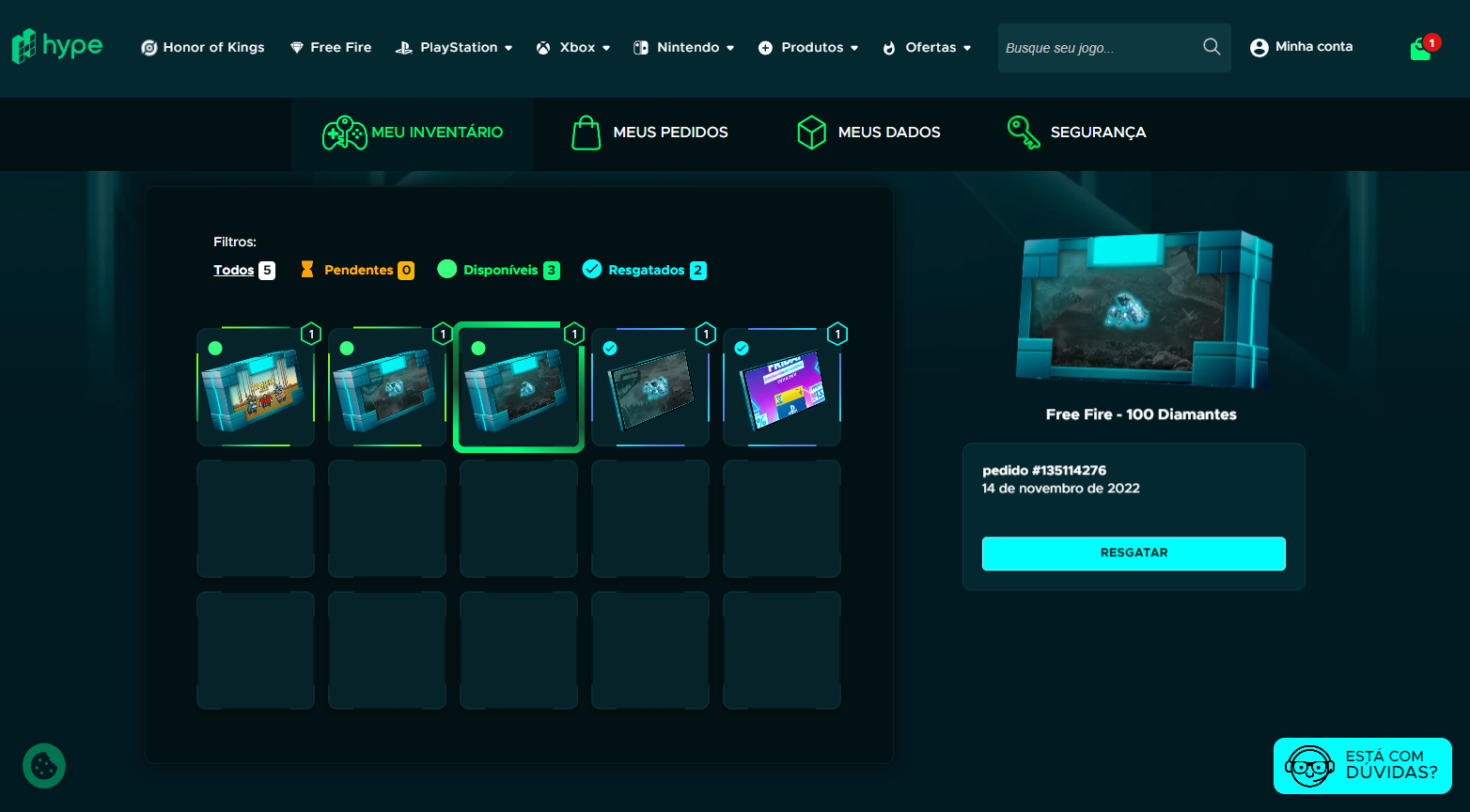1470x812 pixels.
Task: Click the Disponíveis count badge 3
Action: [x=552, y=271]
